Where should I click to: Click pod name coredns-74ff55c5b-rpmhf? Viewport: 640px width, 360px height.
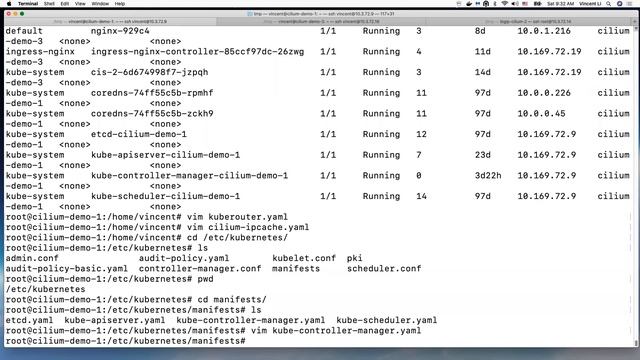[x=152, y=93]
